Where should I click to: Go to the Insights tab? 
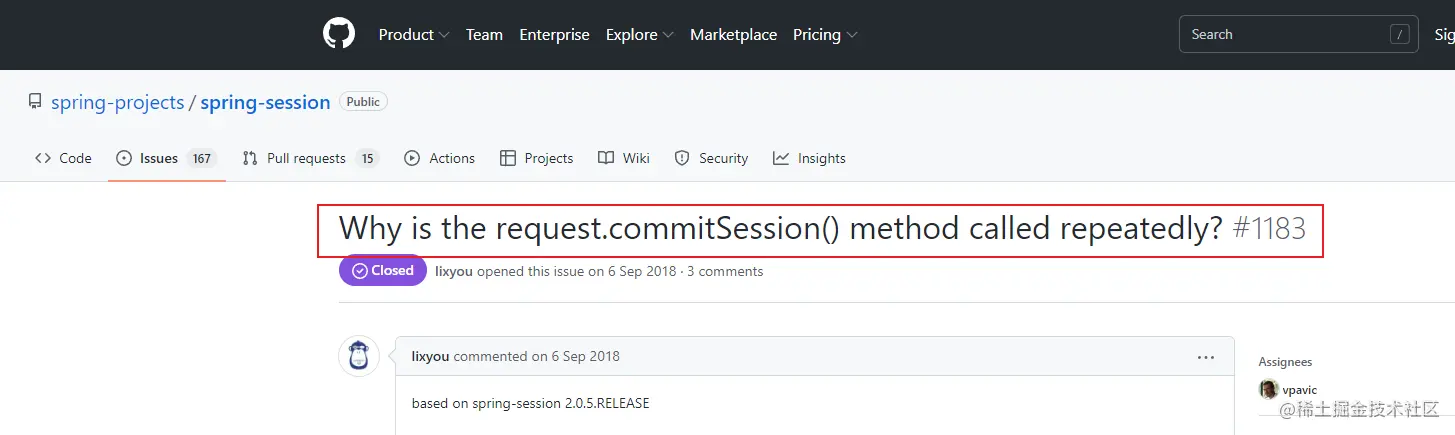809,158
